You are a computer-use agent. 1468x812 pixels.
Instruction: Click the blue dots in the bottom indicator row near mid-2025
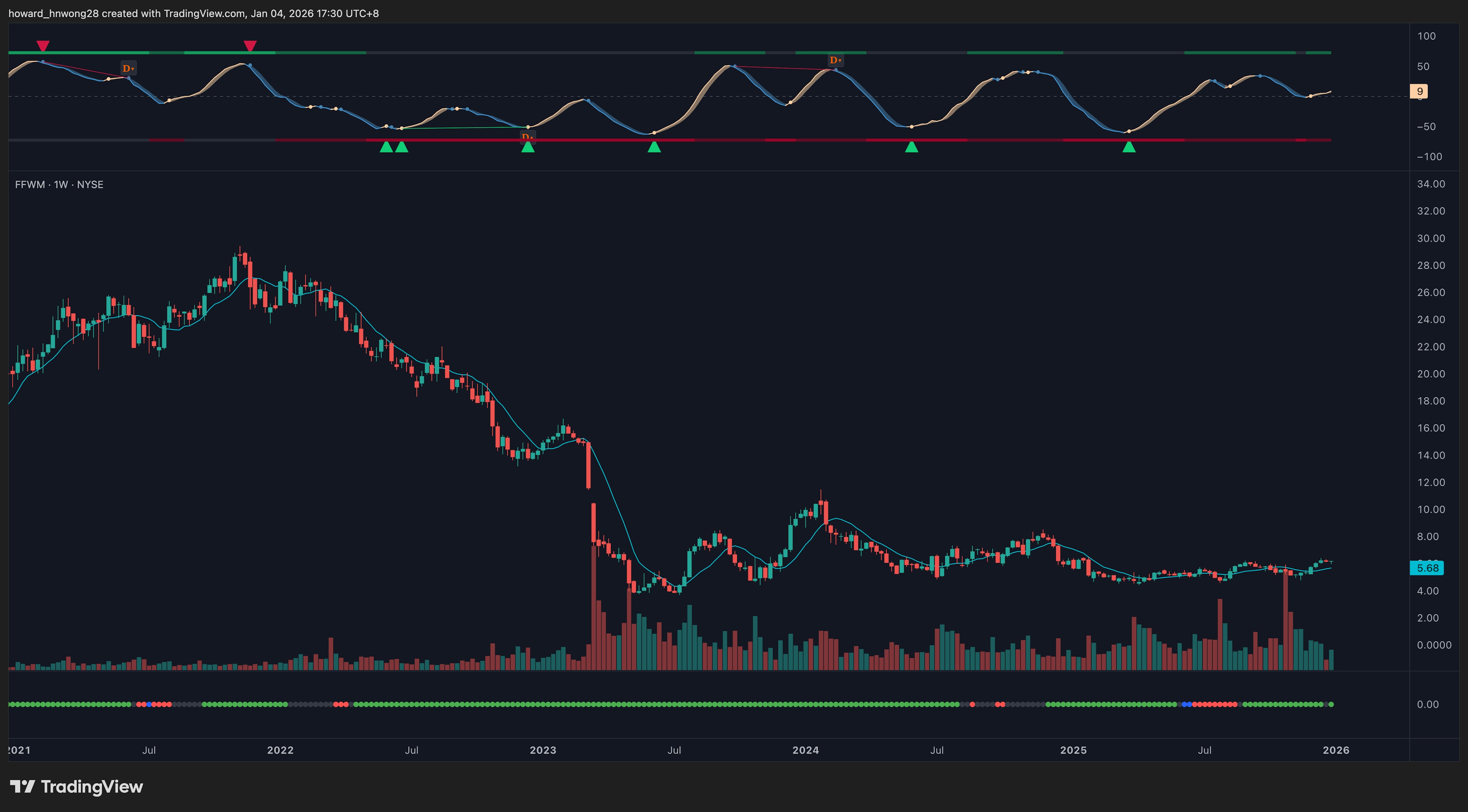pyautogui.click(x=1187, y=704)
